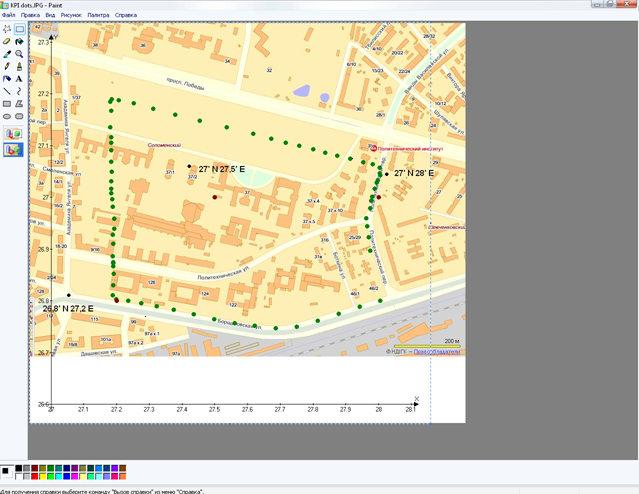
Task: Choose bright yellow palette swatch
Action: click(43, 476)
